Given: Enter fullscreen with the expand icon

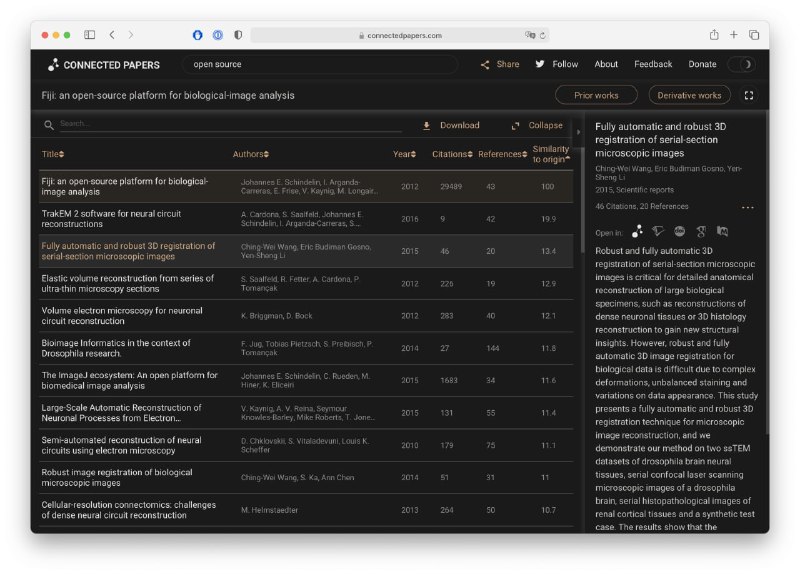Looking at the screenshot, I should coord(748,95).
